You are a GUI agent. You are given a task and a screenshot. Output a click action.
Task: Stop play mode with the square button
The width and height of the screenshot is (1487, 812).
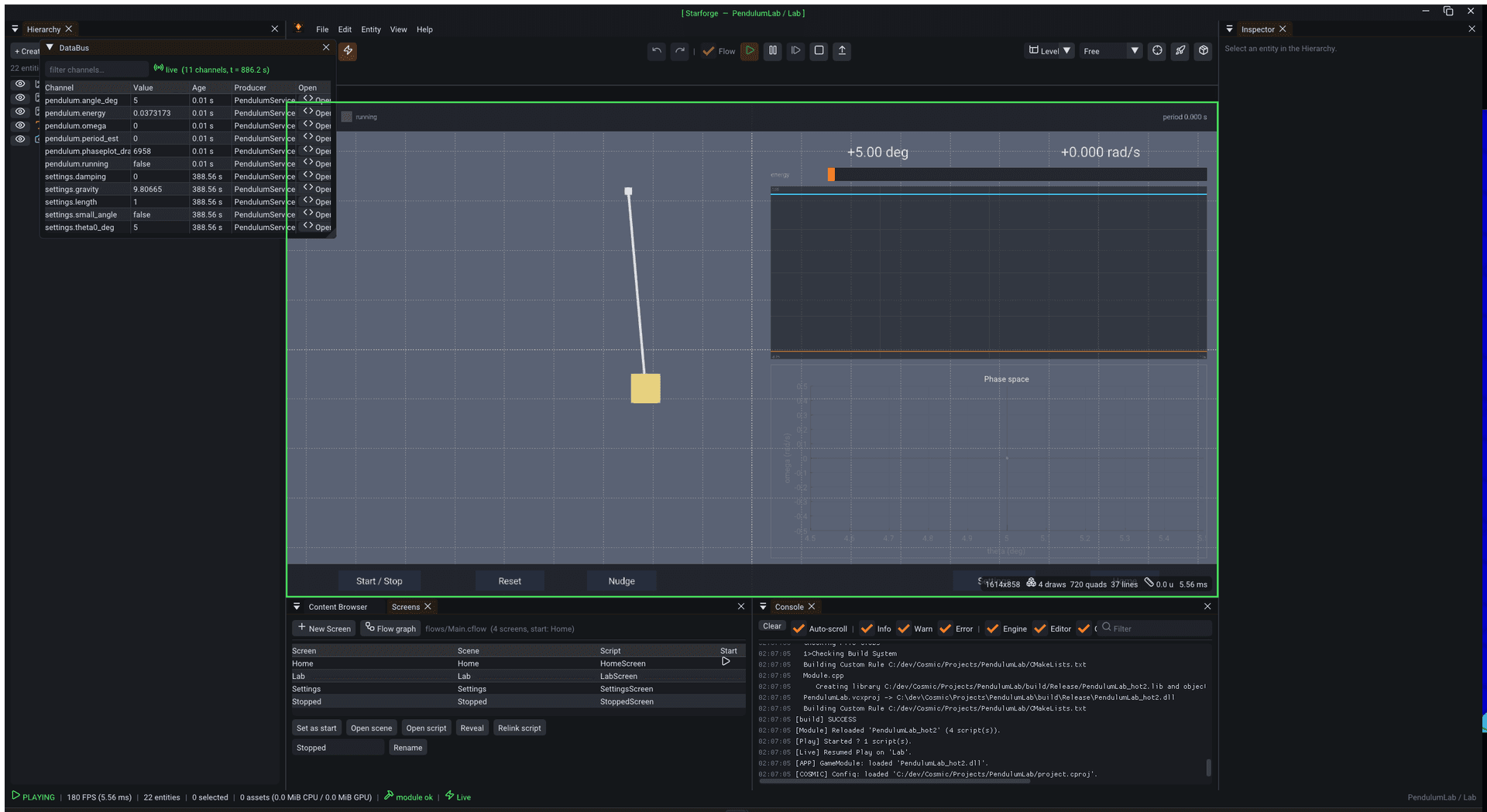point(819,51)
